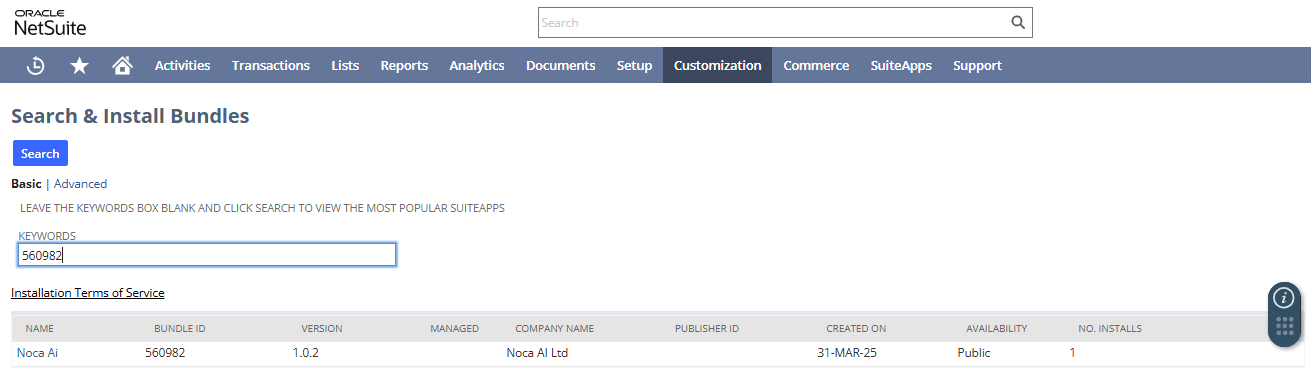
Task: Open Installation Terms of Service link
Action: coord(88,293)
